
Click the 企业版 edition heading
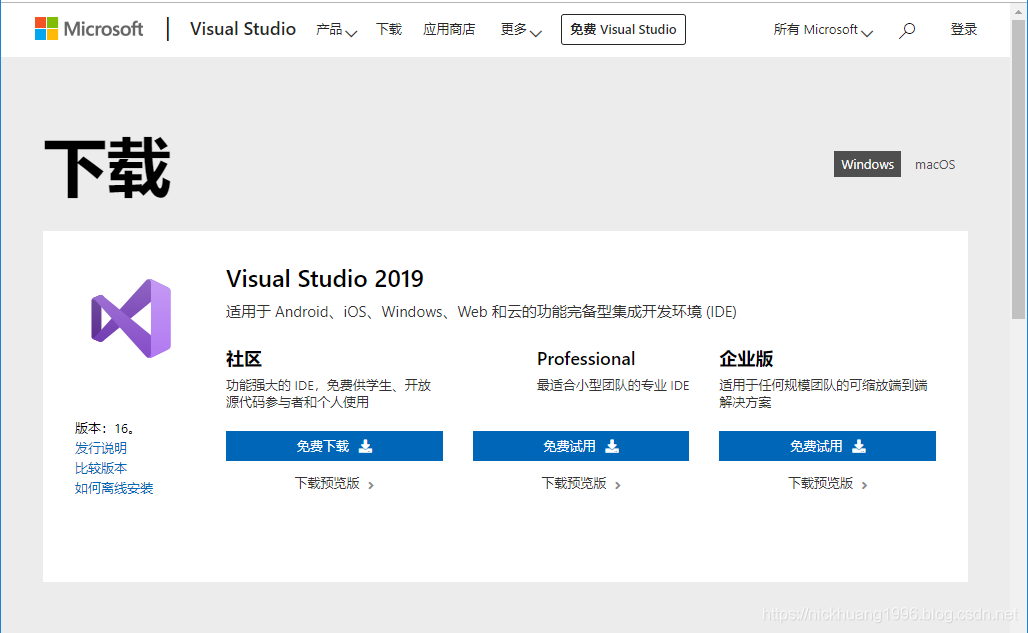tap(746, 358)
